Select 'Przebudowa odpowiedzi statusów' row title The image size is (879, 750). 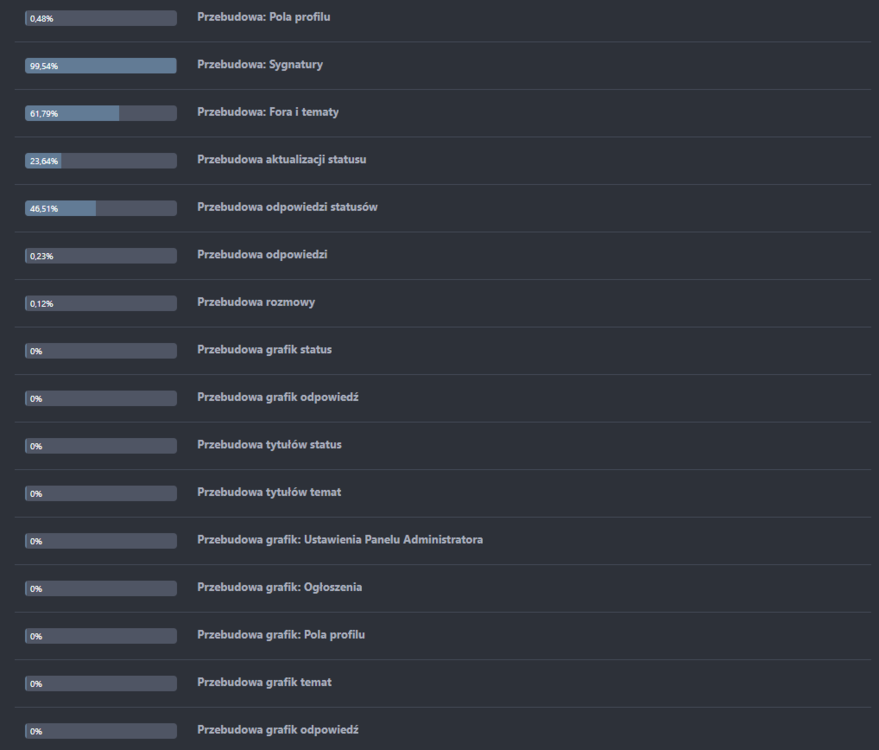287,207
